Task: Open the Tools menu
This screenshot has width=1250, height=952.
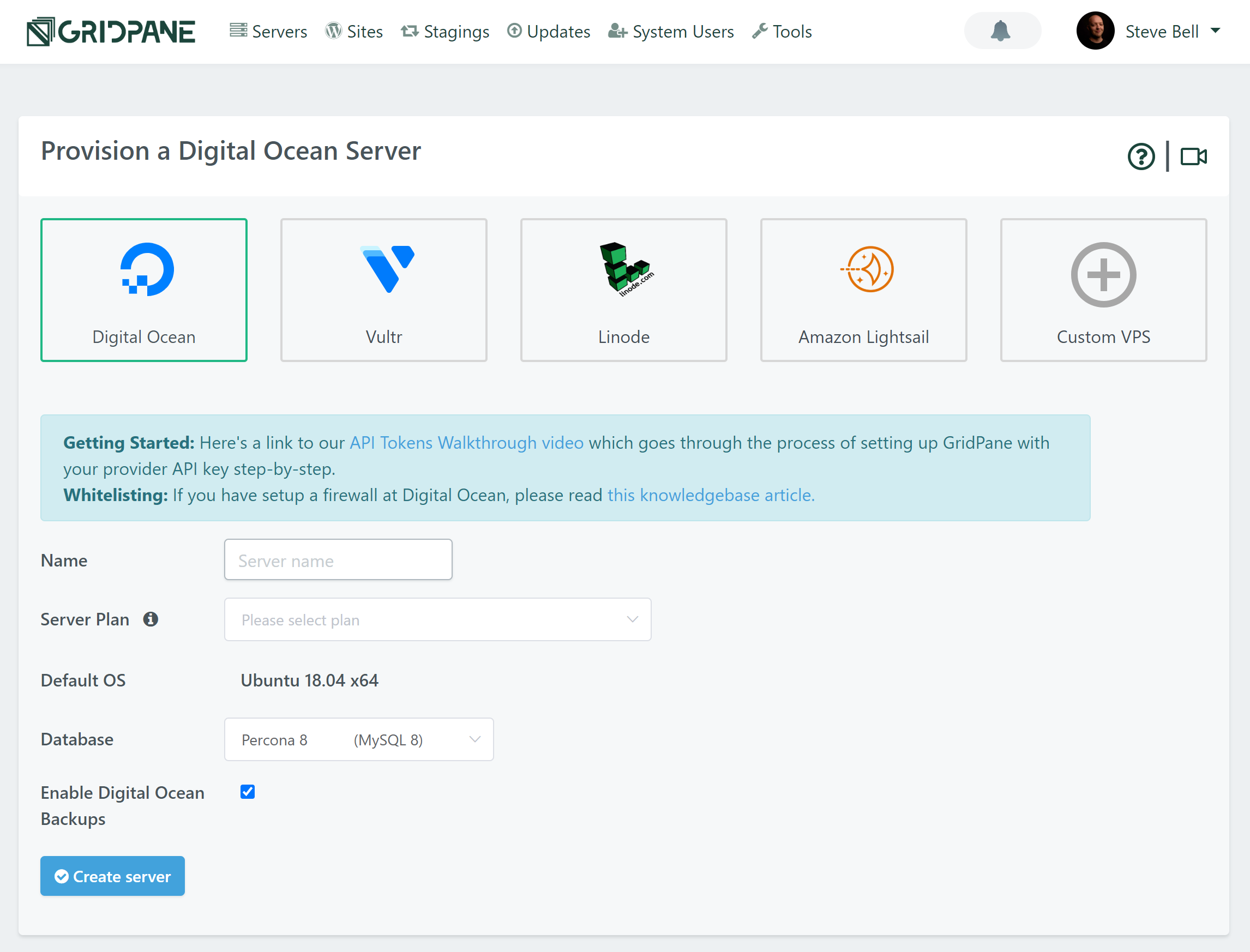Action: pos(782,31)
